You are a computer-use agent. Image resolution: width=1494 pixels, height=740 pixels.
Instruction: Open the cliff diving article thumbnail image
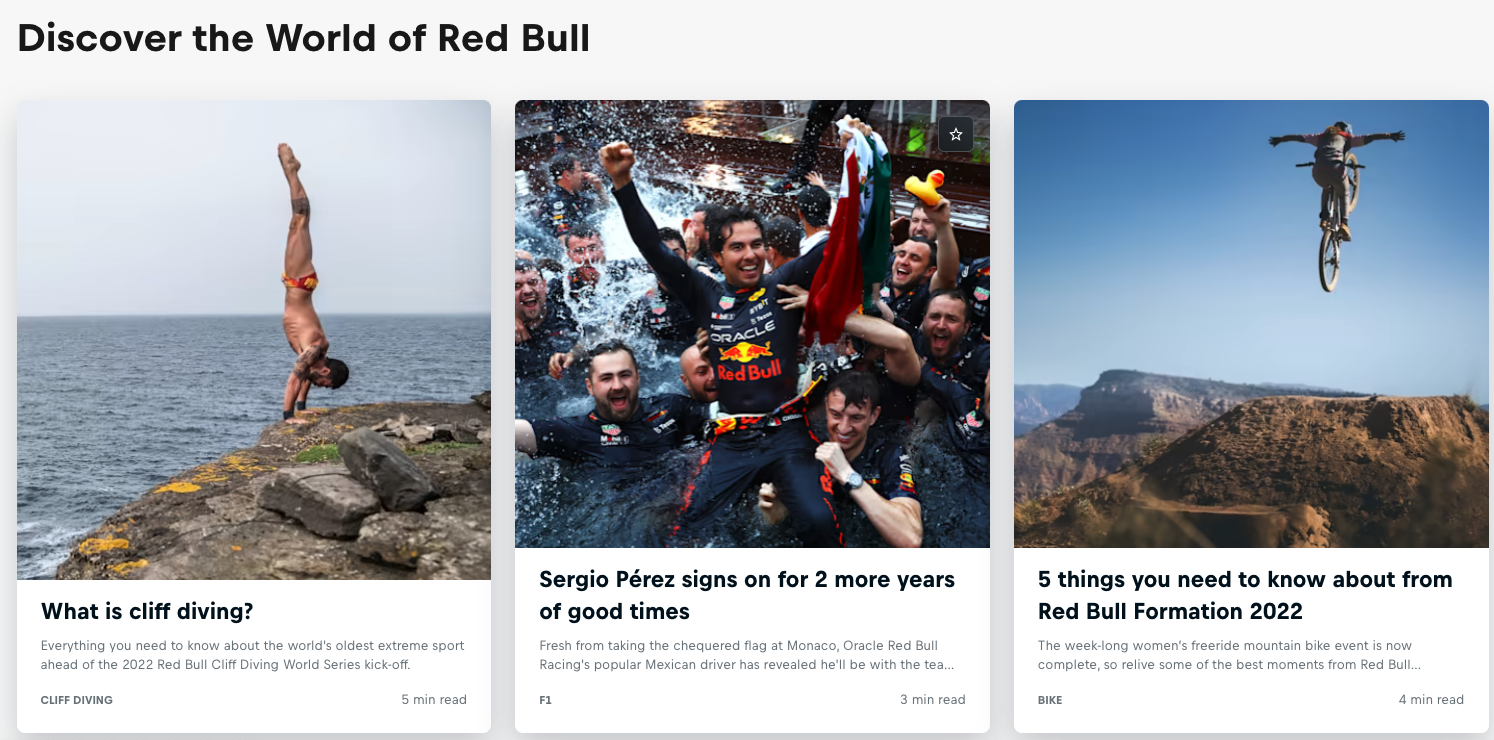click(x=253, y=339)
